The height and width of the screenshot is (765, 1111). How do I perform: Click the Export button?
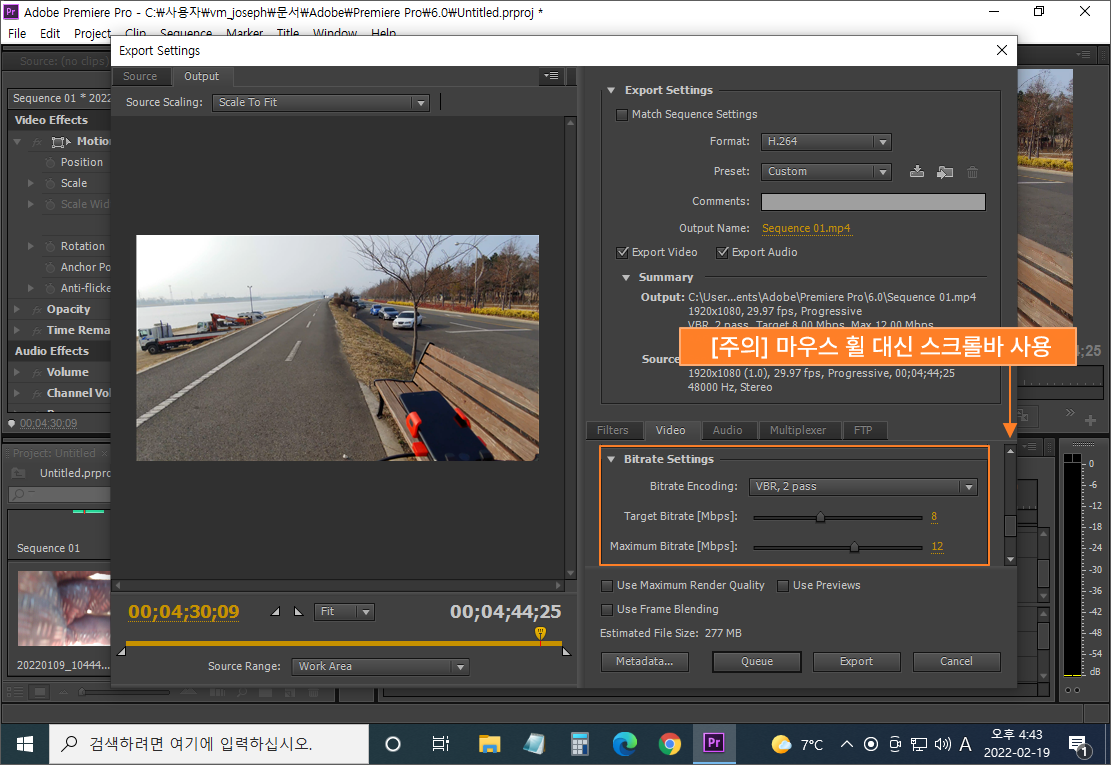857,662
